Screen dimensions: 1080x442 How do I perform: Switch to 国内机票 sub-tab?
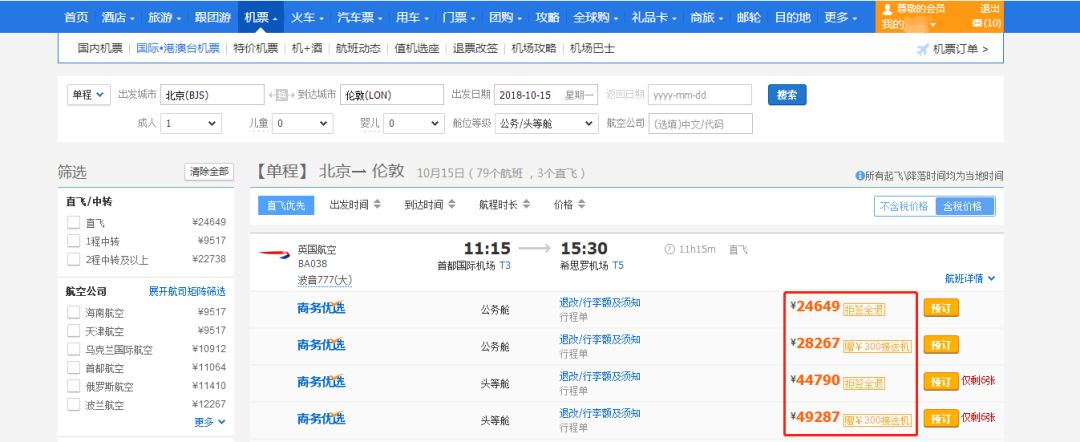pyautogui.click(x=100, y=49)
